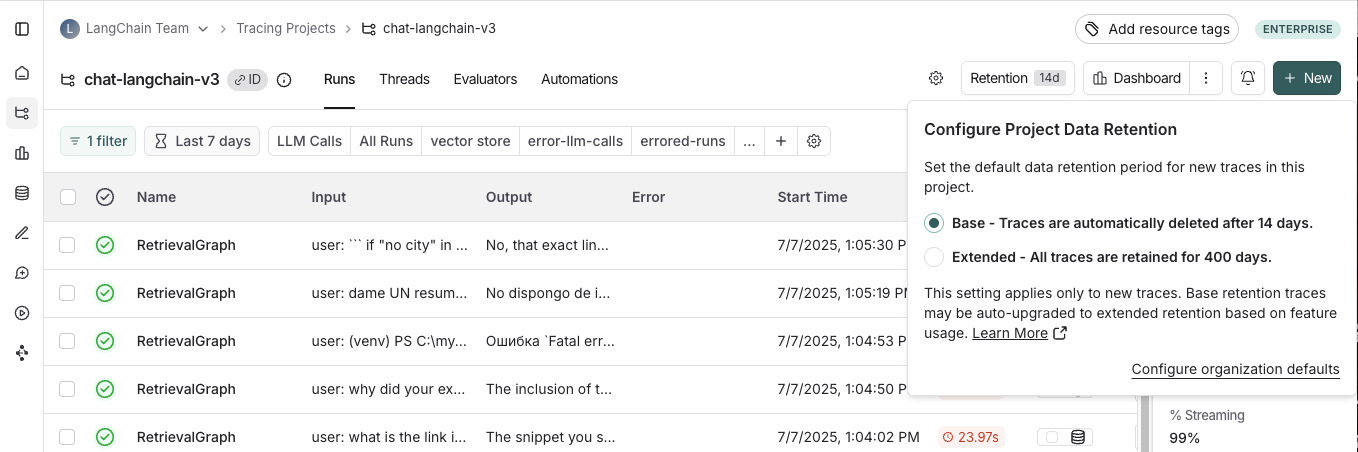Click the Name column header

156,197
